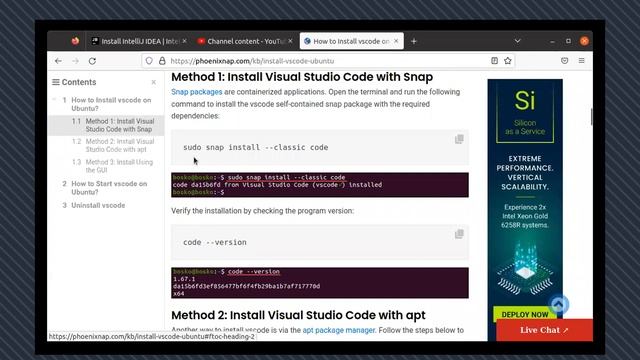Close the Install IntelliJ IDEA tab
This screenshot has width=640, height=360.
[x=184, y=41]
